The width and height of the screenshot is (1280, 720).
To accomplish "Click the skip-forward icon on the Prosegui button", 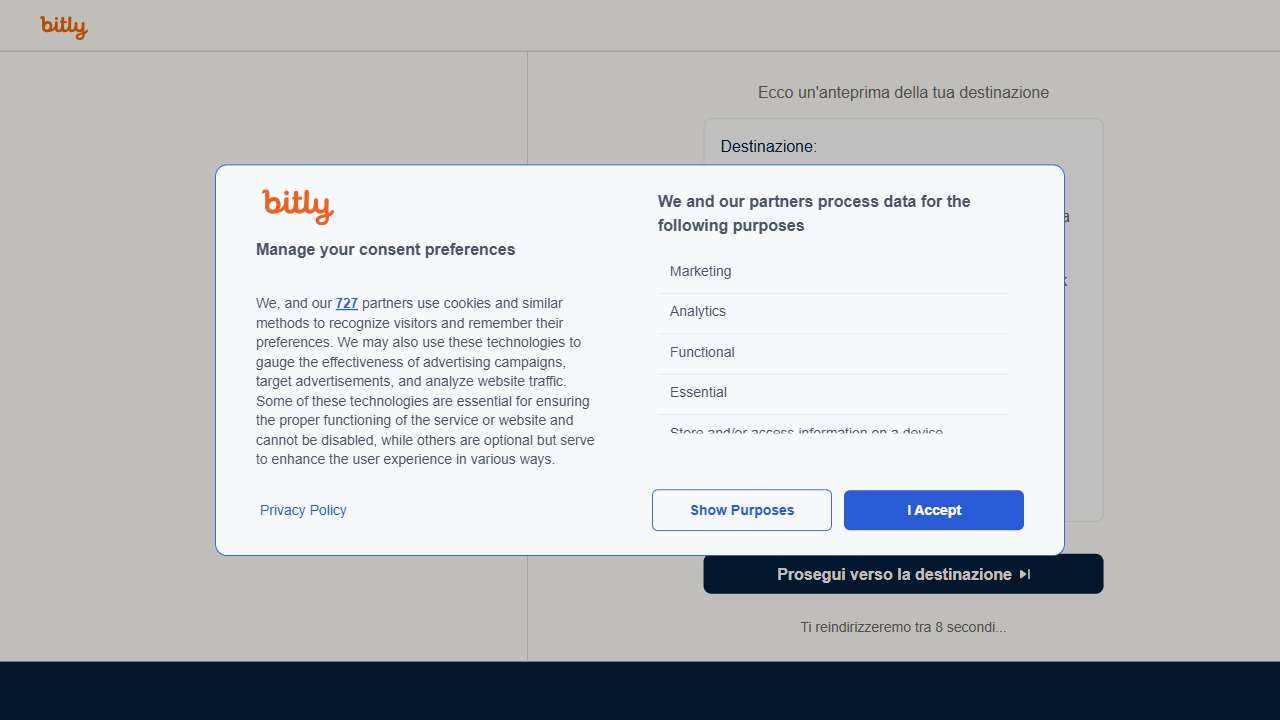I will pos(1025,574).
